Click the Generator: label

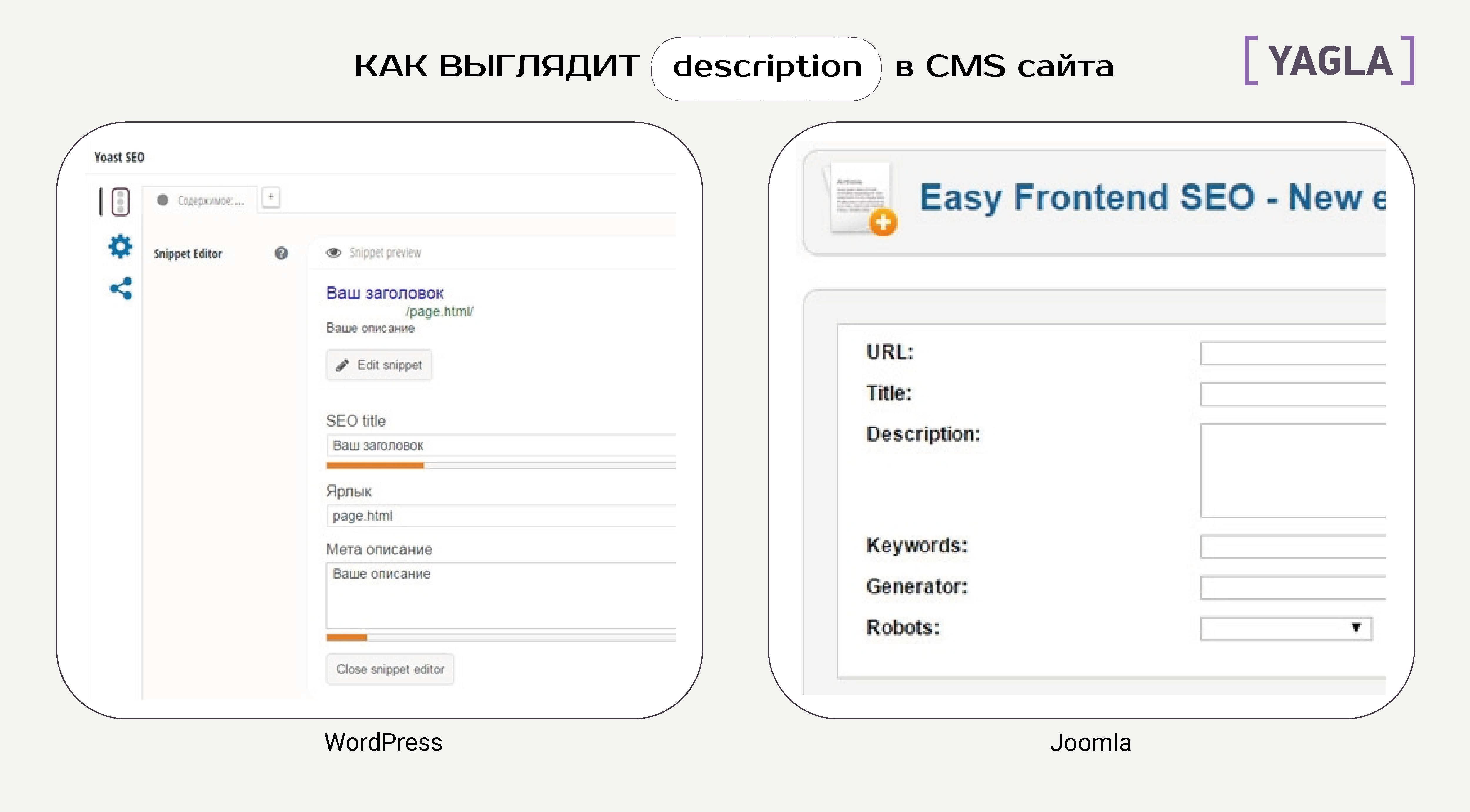[917, 587]
